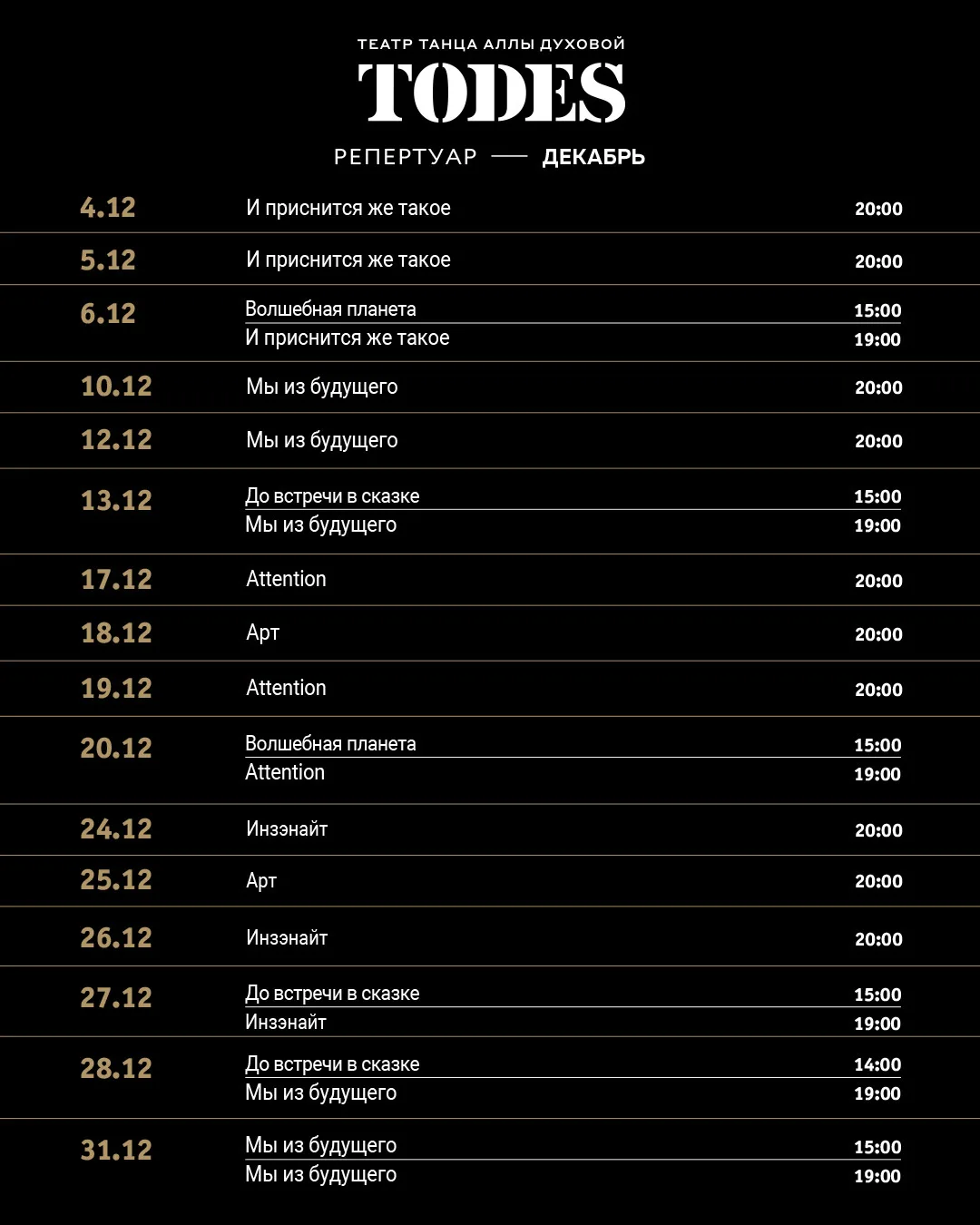Image resolution: width=980 pixels, height=1225 pixels.
Task: Choose the 15:00 showtime on 31.12
Action: (877, 1148)
